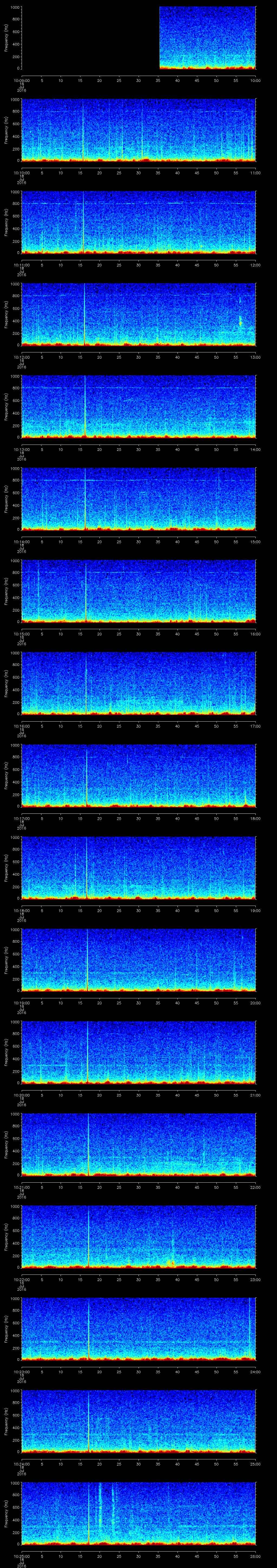The image size is (277, 1568).
Task: Select the spectrogram panel starting at 10:13:00
Action: (138, 407)
